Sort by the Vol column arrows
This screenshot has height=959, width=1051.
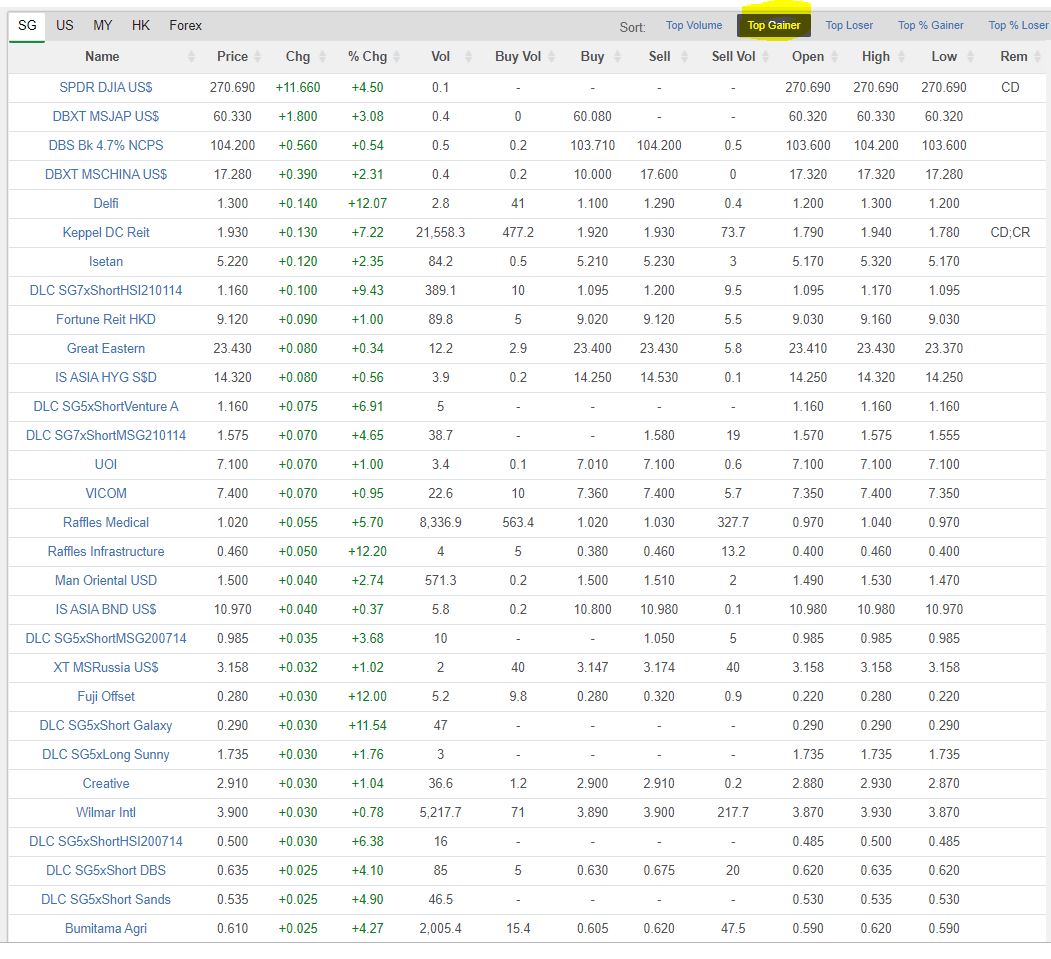tap(469, 57)
